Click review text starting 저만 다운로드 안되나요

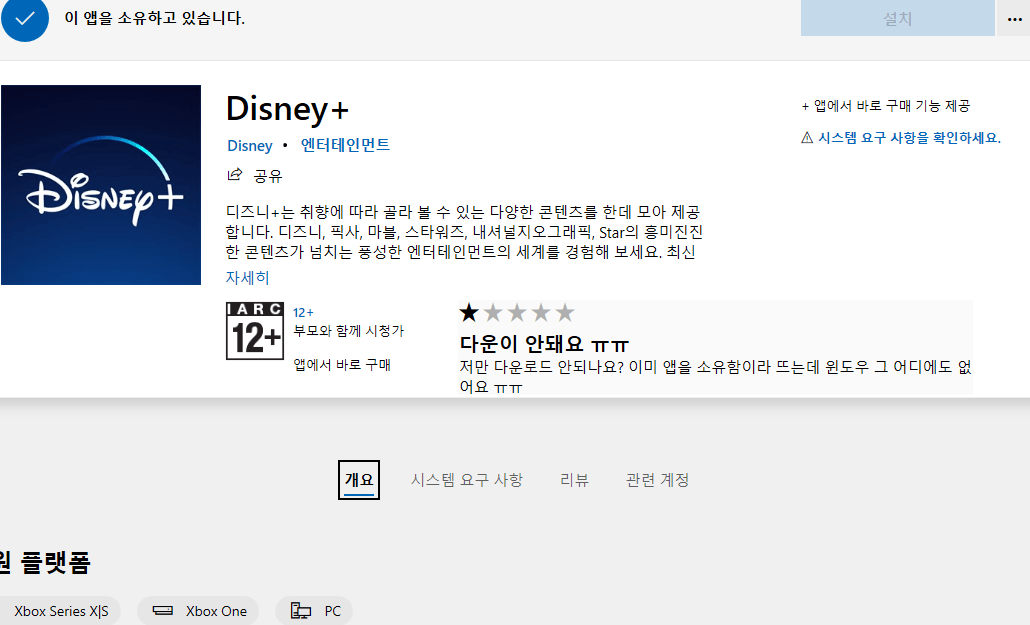coord(715,377)
